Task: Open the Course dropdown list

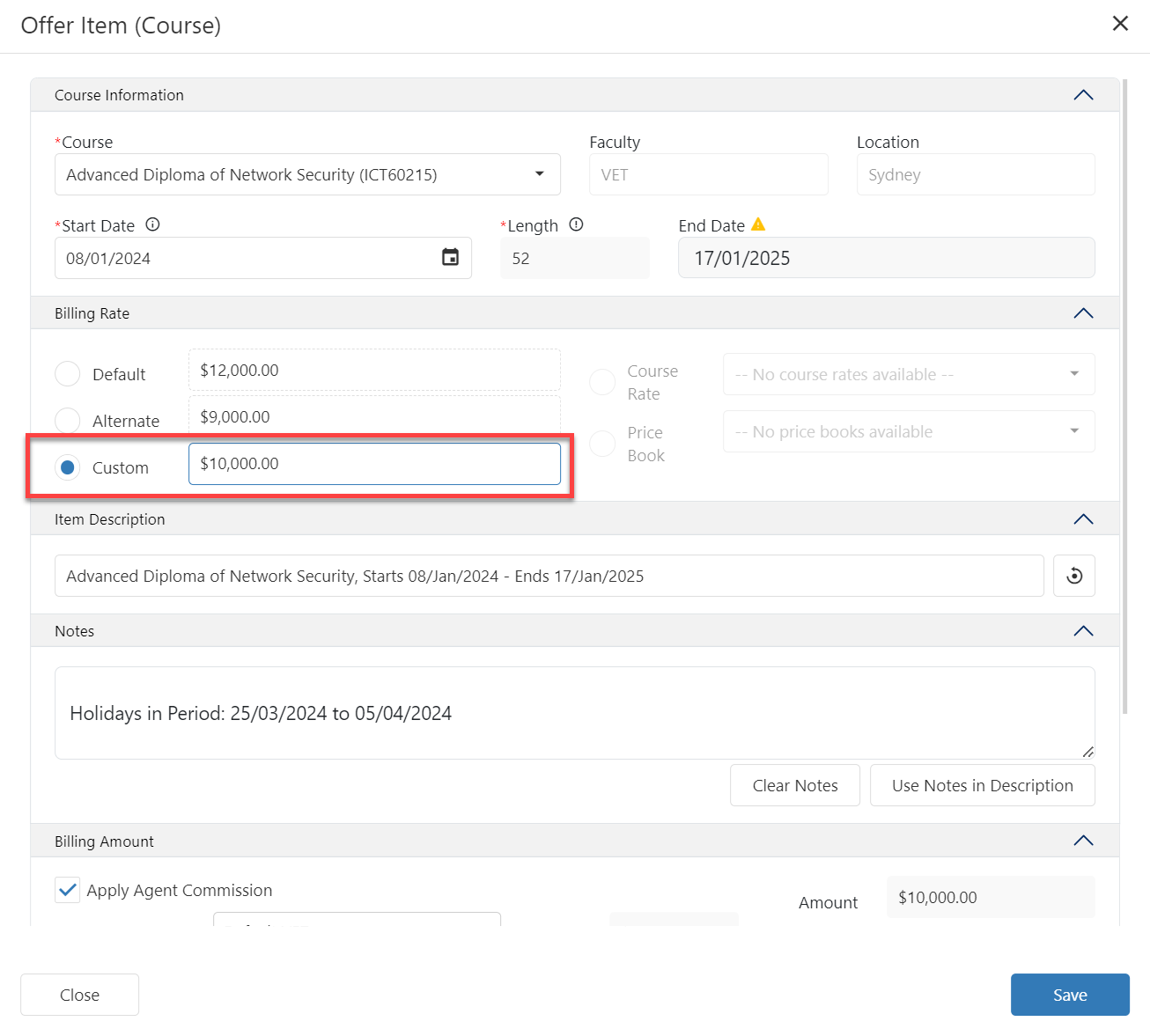Action: tap(540, 174)
